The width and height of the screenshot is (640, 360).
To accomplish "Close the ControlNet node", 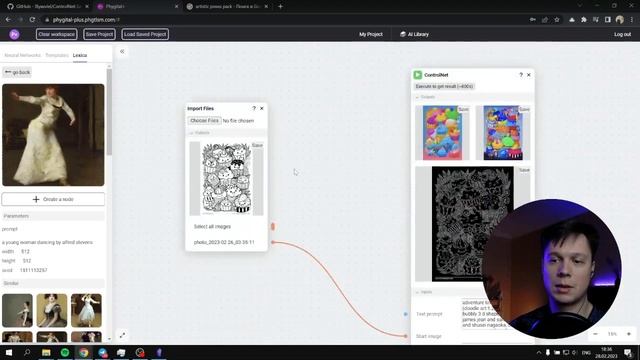I will pyautogui.click(x=529, y=75).
